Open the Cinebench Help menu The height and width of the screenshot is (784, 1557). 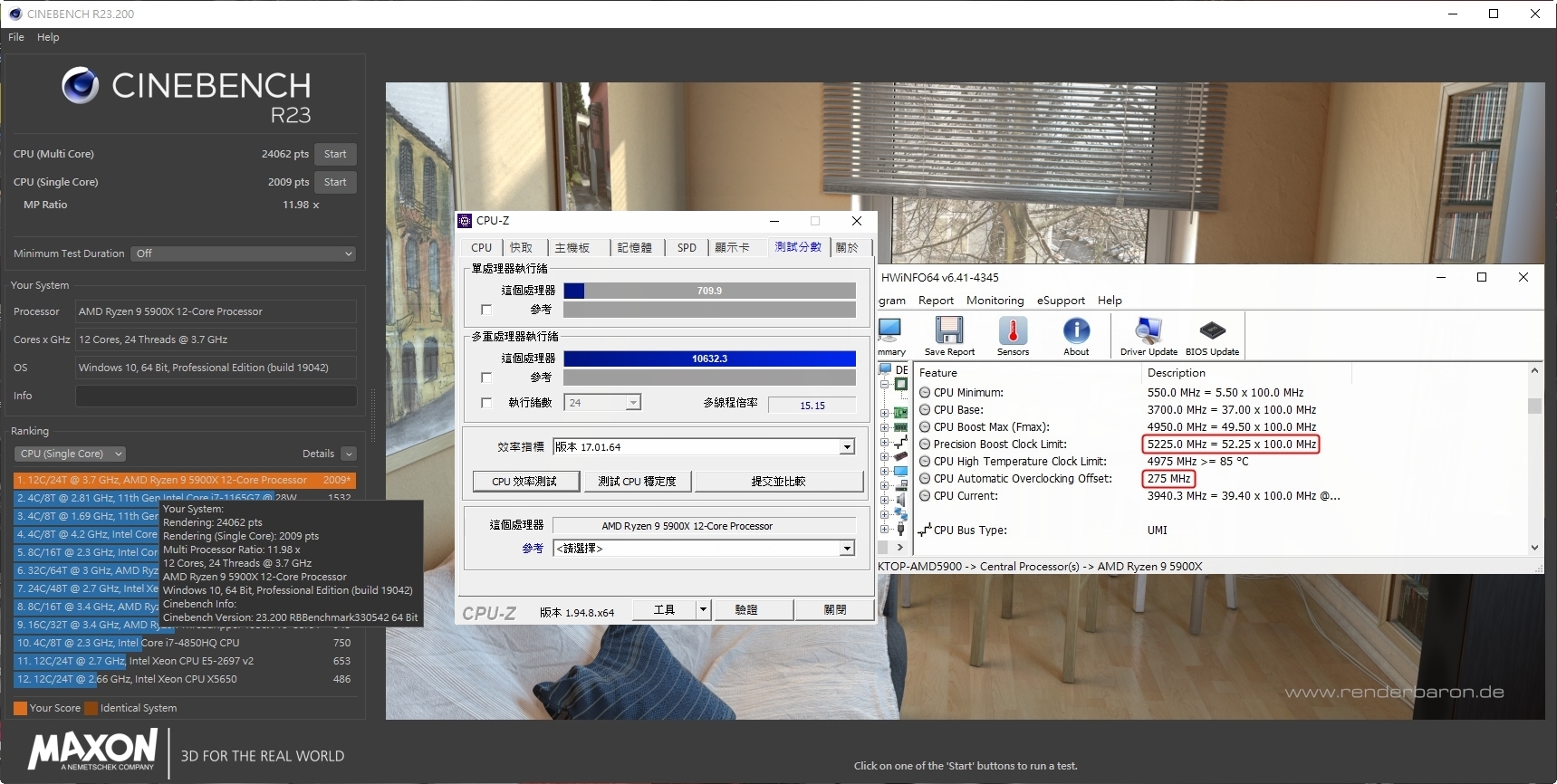[48, 37]
